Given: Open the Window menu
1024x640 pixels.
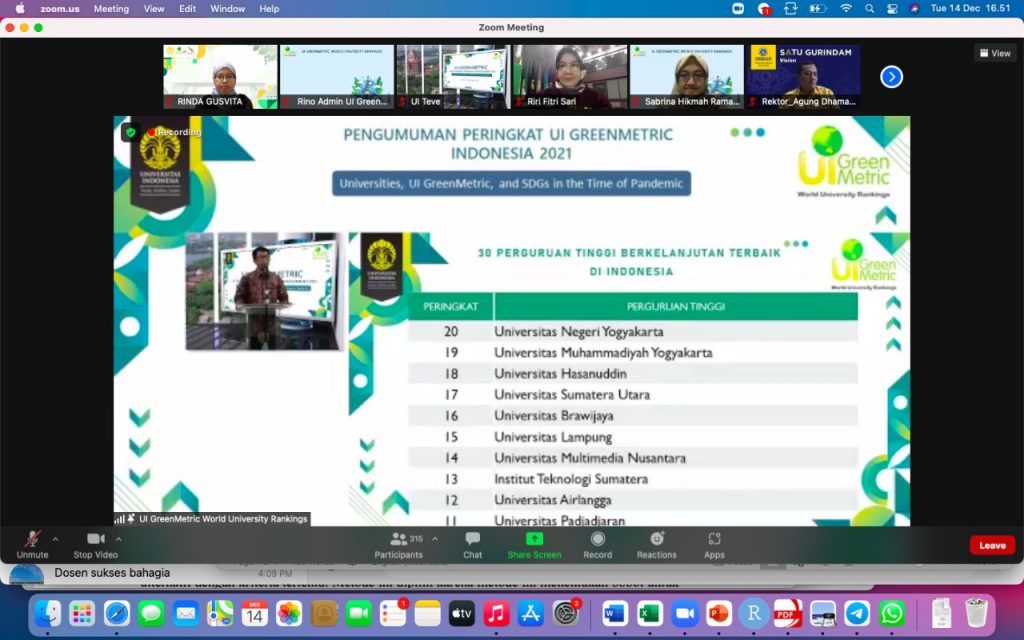Looking at the screenshot, I should (227, 8).
